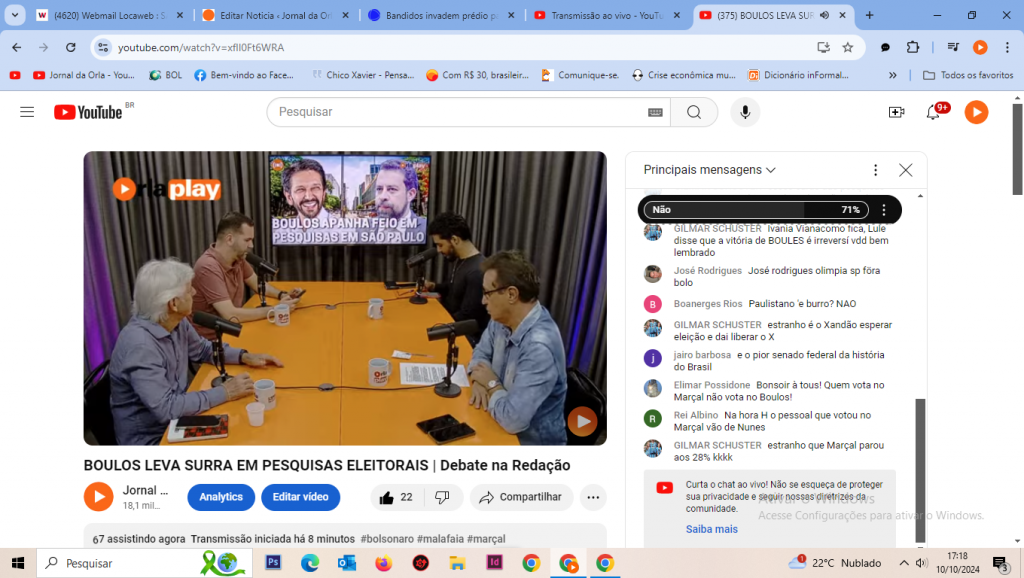The height and width of the screenshot is (578, 1024).
Task: Click the Editar vídeo button
Action: click(300, 497)
